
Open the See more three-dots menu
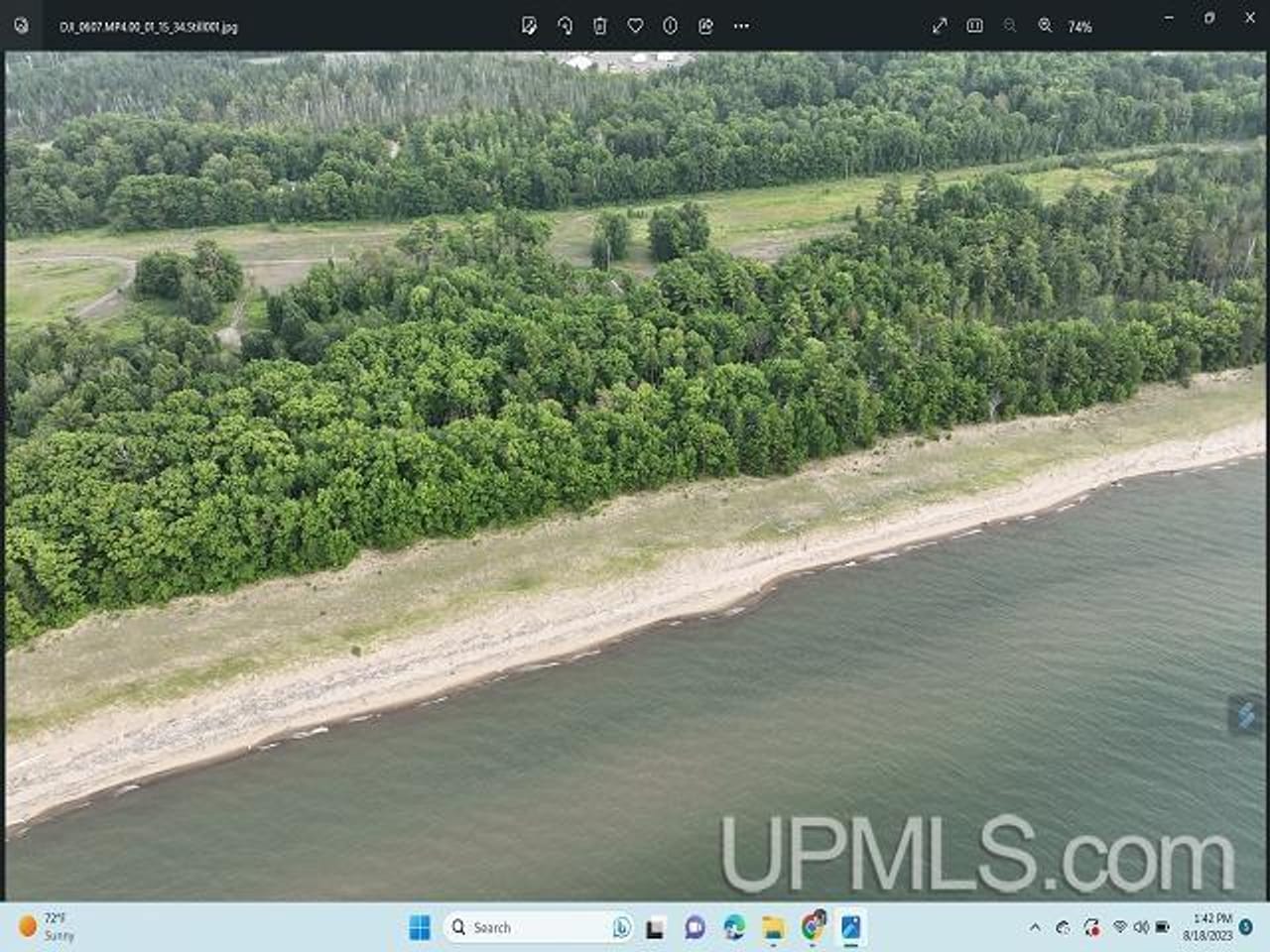[741, 26]
